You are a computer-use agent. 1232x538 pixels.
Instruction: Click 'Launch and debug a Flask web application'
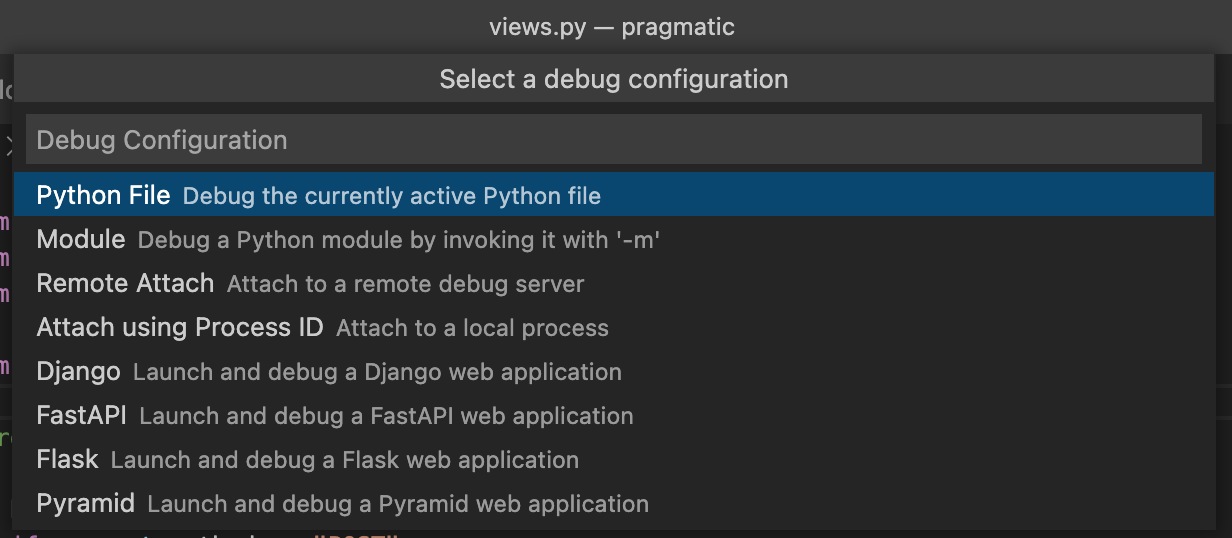[x=344, y=460]
